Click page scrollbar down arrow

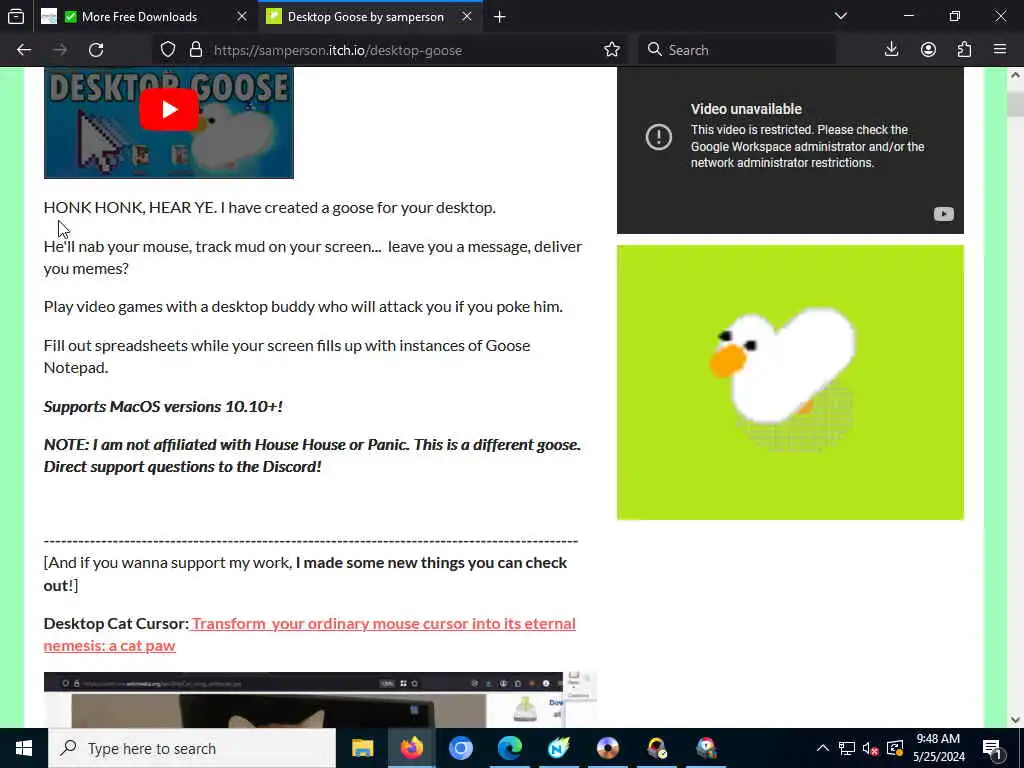tap(1015, 720)
